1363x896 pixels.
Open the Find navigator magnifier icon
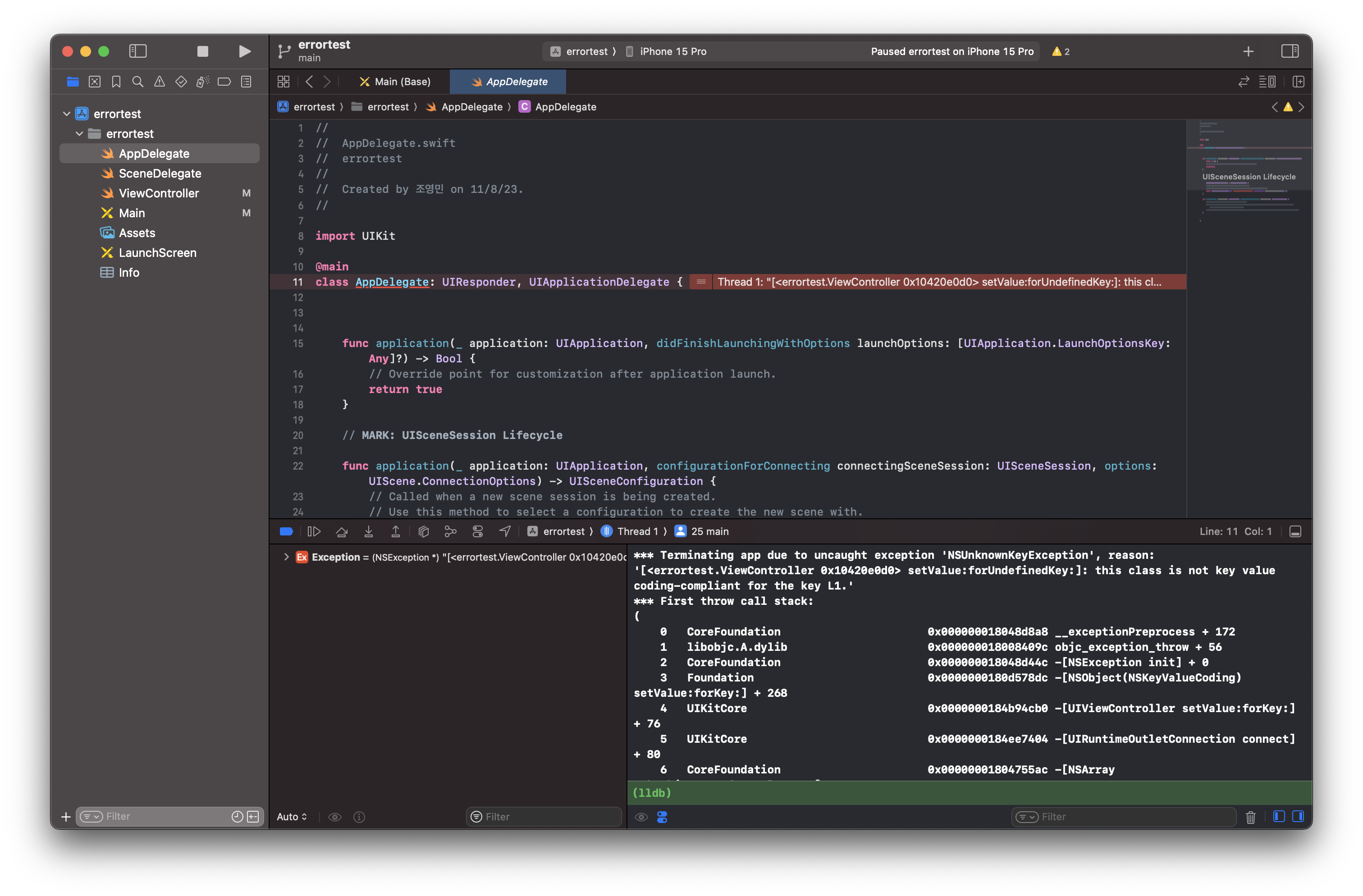coord(137,82)
